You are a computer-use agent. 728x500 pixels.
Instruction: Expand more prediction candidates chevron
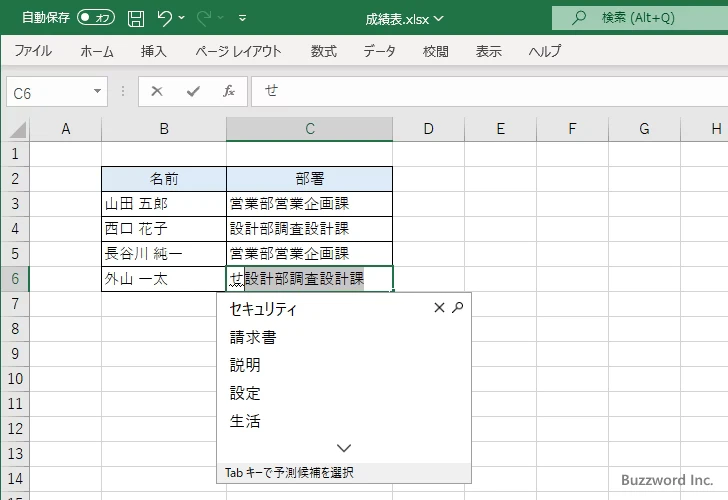click(344, 448)
